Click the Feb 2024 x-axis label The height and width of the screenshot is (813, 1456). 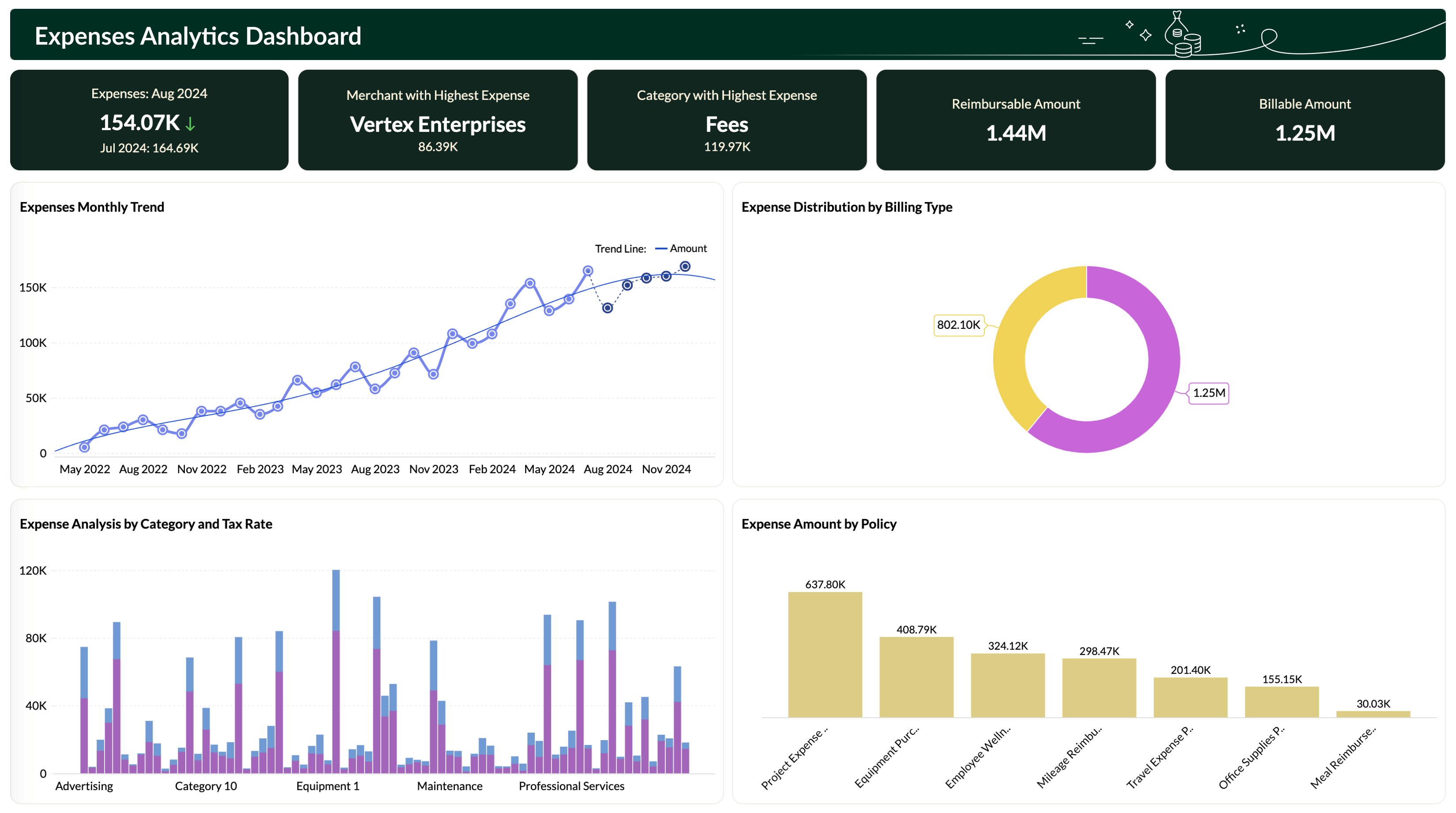pos(492,469)
